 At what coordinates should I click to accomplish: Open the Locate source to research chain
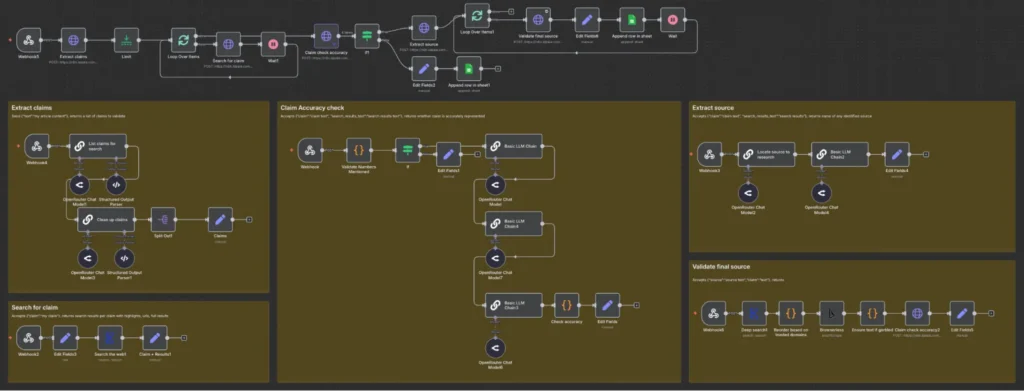767,154
